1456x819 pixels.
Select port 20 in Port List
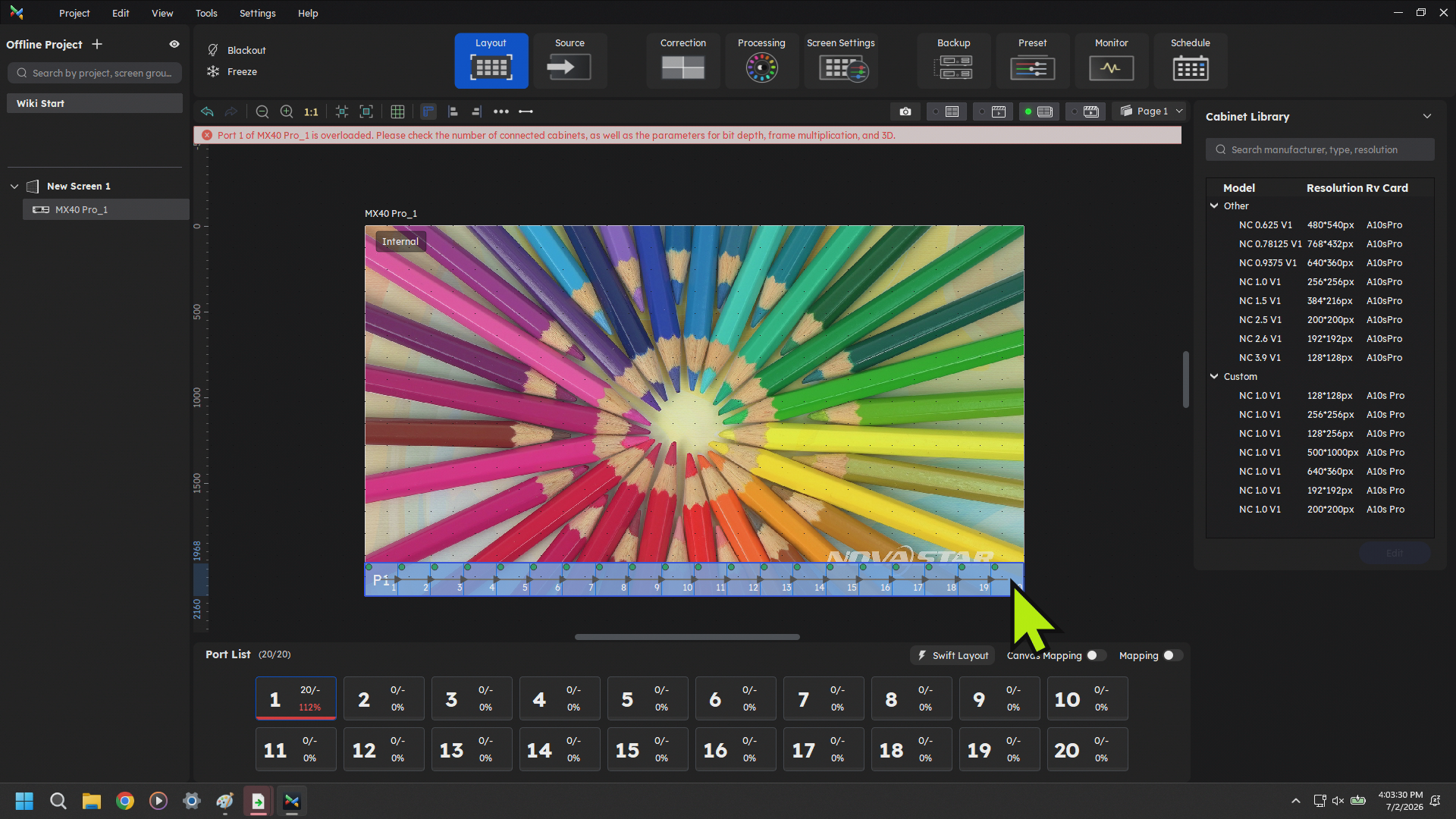[1087, 749]
